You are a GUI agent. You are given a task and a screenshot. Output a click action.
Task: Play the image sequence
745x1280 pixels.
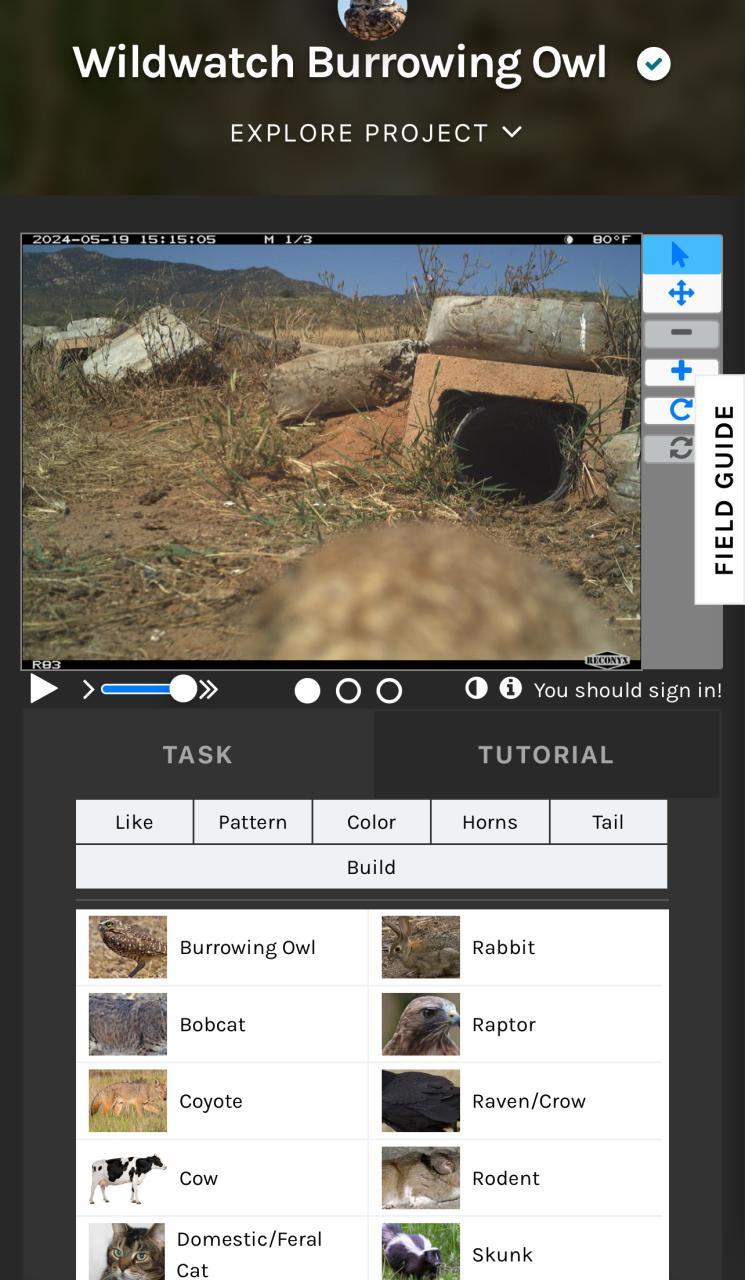[x=43, y=689]
